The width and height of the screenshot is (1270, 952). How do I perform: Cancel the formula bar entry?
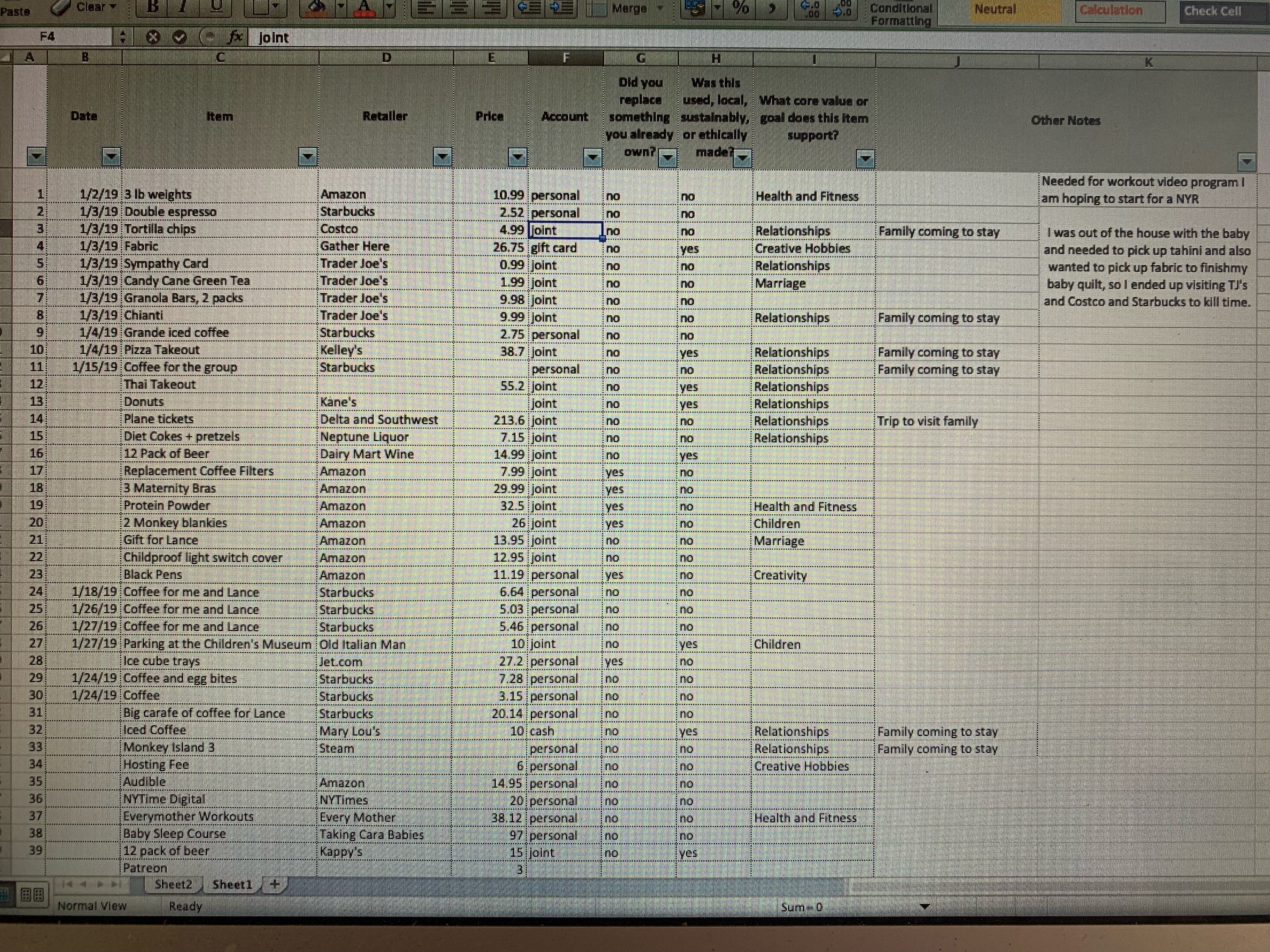152,37
